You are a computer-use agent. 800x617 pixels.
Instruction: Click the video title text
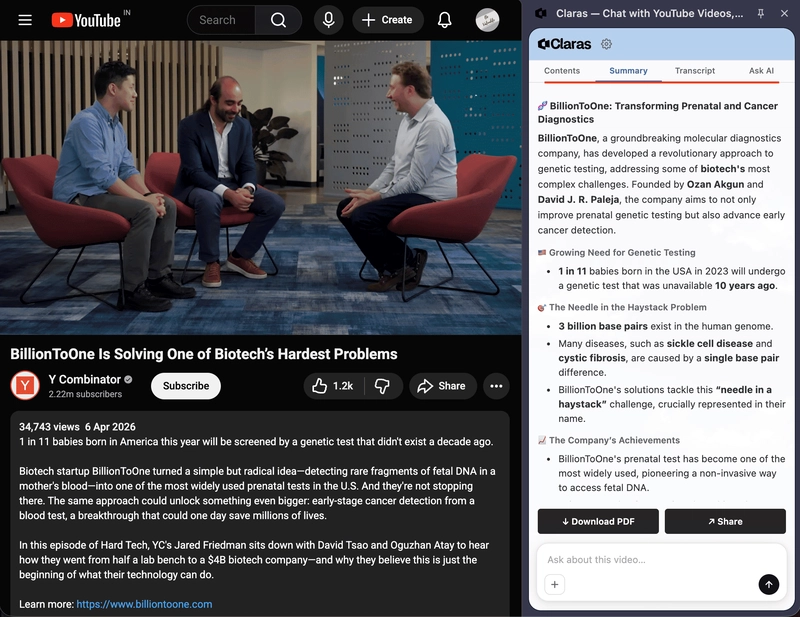[204, 354]
